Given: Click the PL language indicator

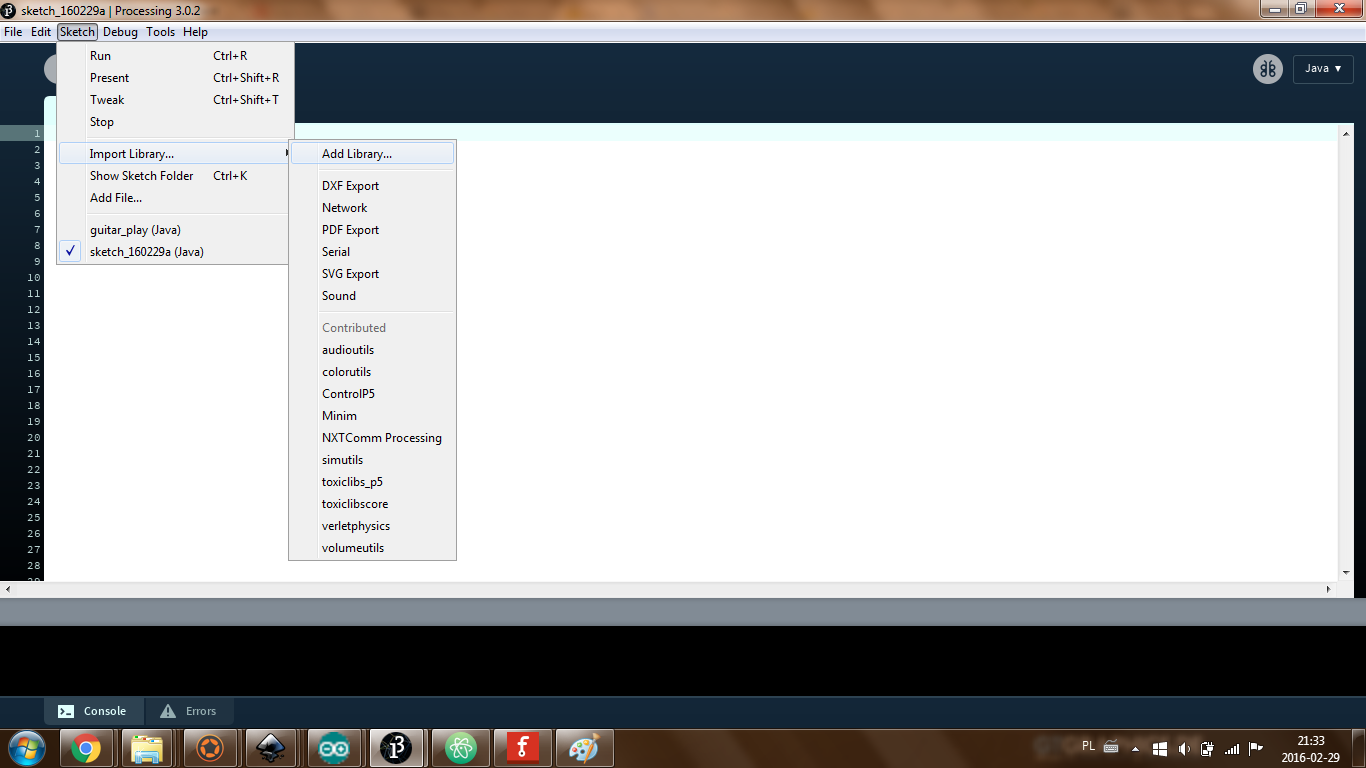Looking at the screenshot, I should click(1089, 746).
